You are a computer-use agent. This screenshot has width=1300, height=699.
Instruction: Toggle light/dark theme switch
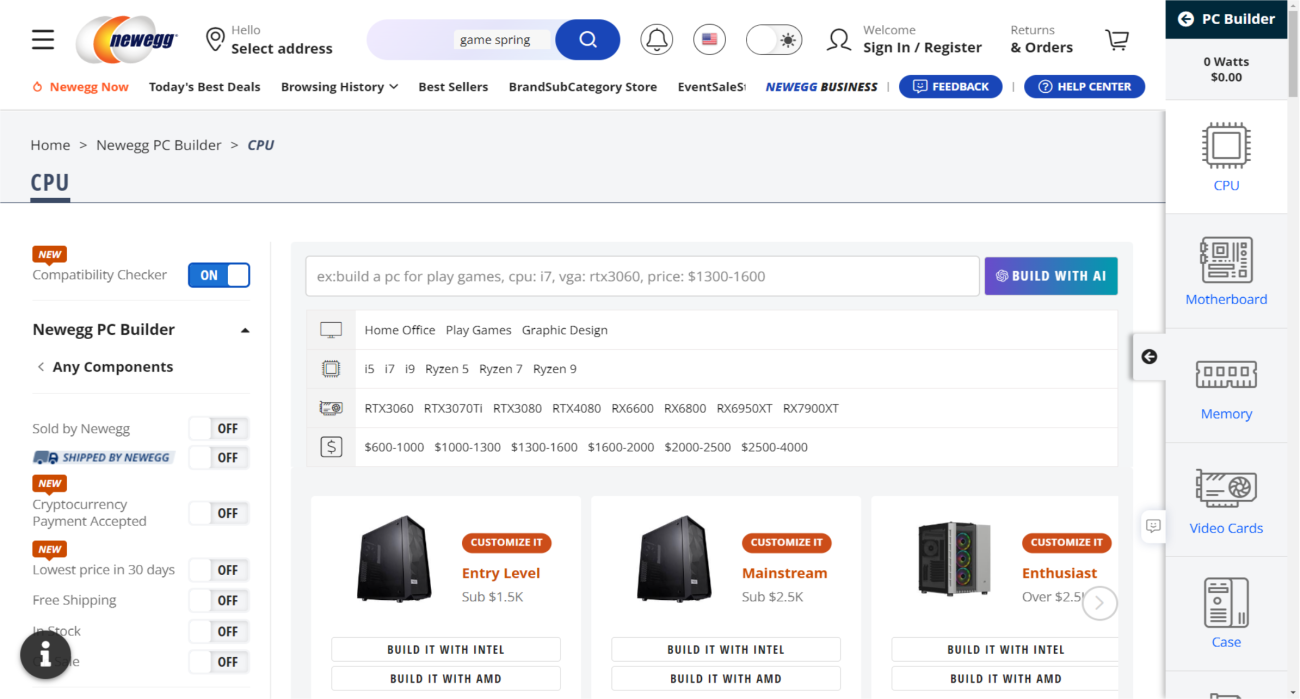pos(774,40)
